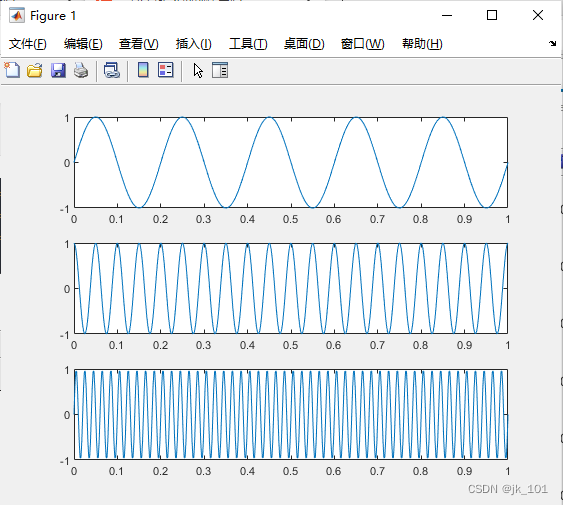Viewport: 563px width, 505px height.
Task: Click the MATLAB logo in the title bar
Action: pos(17,15)
